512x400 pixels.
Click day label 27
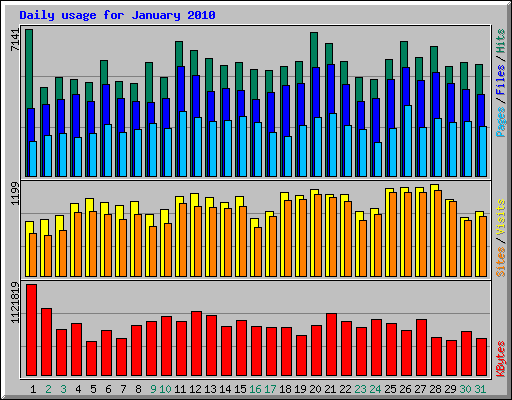coord(420,389)
